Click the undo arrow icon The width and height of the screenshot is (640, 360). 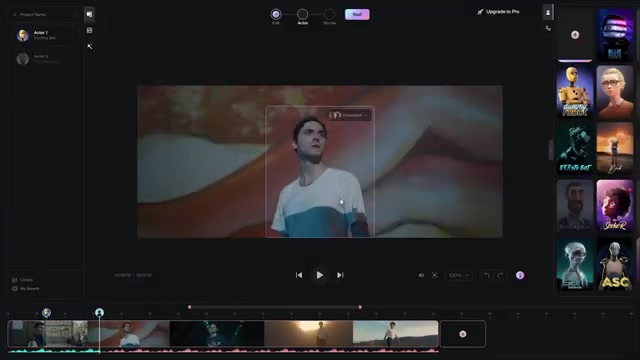coord(487,275)
